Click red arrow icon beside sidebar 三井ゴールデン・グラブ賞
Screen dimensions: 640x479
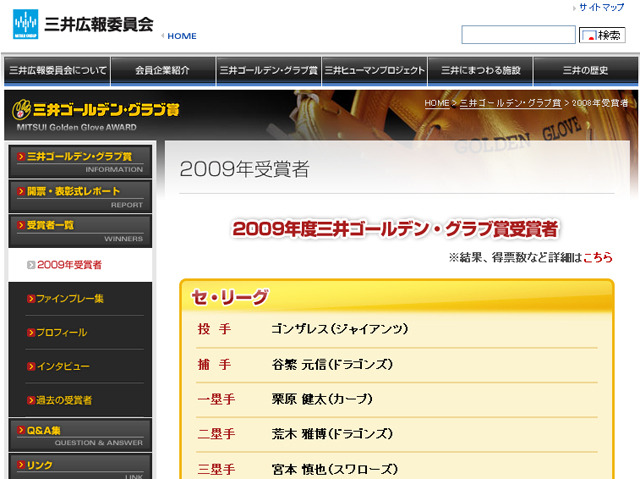coord(21,157)
